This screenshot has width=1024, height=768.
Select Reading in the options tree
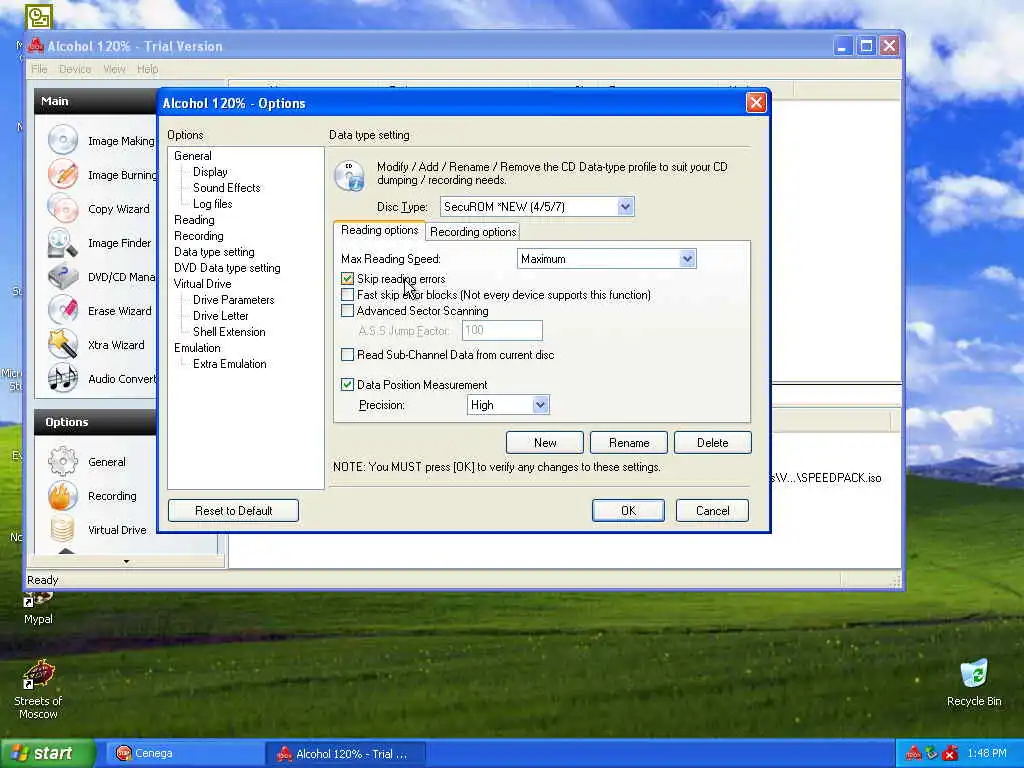pyautogui.click(x=194, y=220)
